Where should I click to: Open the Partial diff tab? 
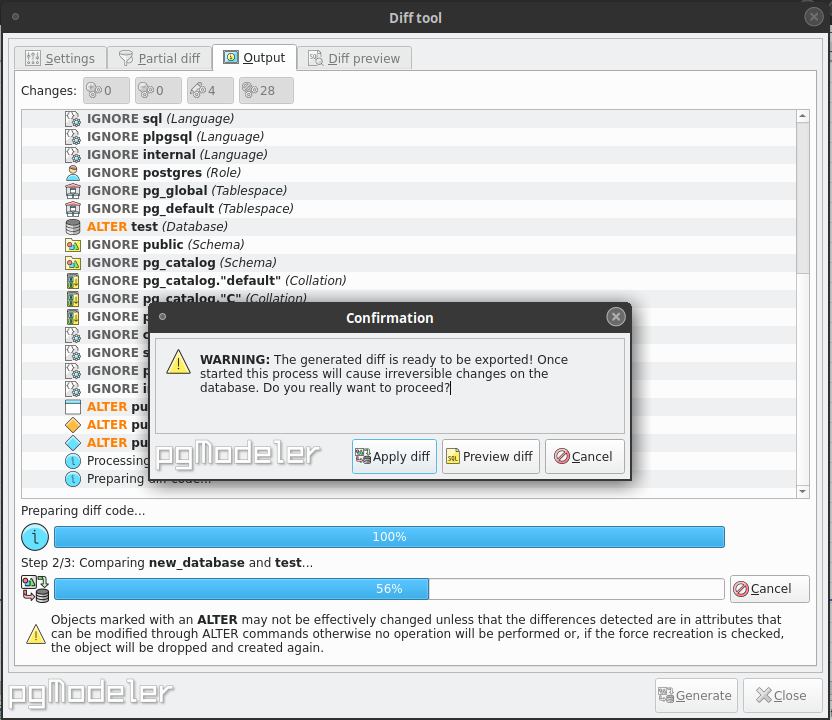click(159, 58)
